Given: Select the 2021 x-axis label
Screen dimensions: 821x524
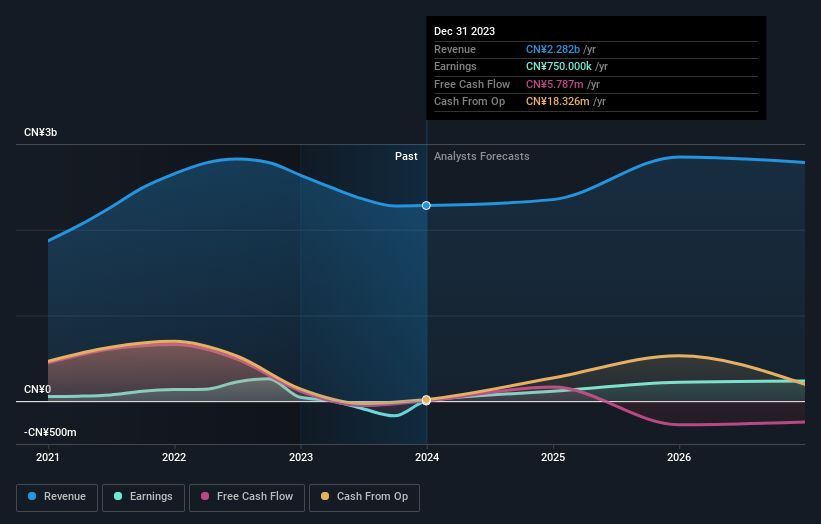Looking at the screenshot, I should click(x=48, y=457).
